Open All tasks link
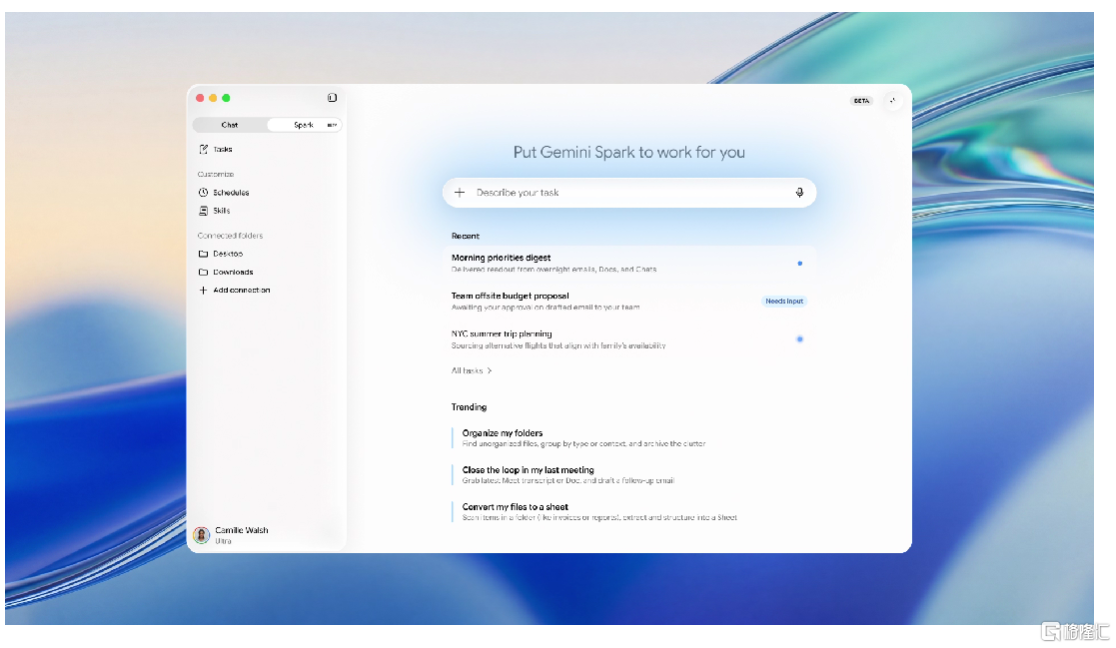The height and width of the screenshot is (648, 1116). coord(471,371)
